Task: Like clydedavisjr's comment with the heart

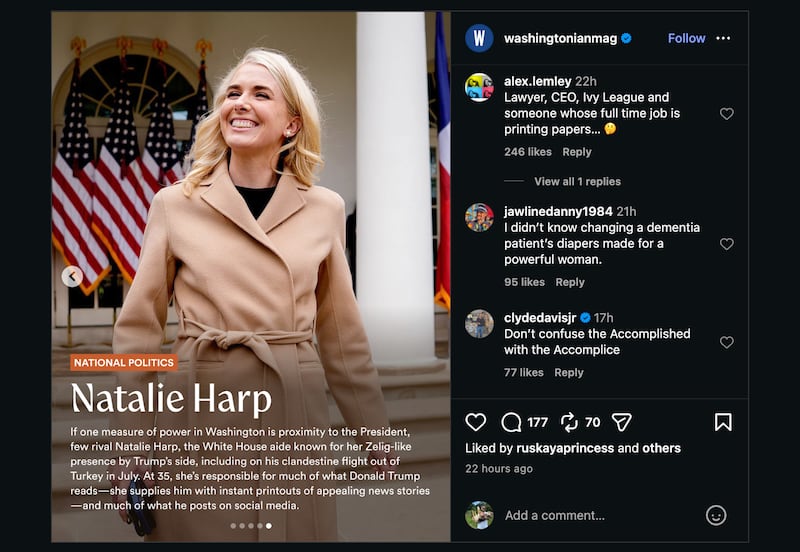Action: [727, 342]
